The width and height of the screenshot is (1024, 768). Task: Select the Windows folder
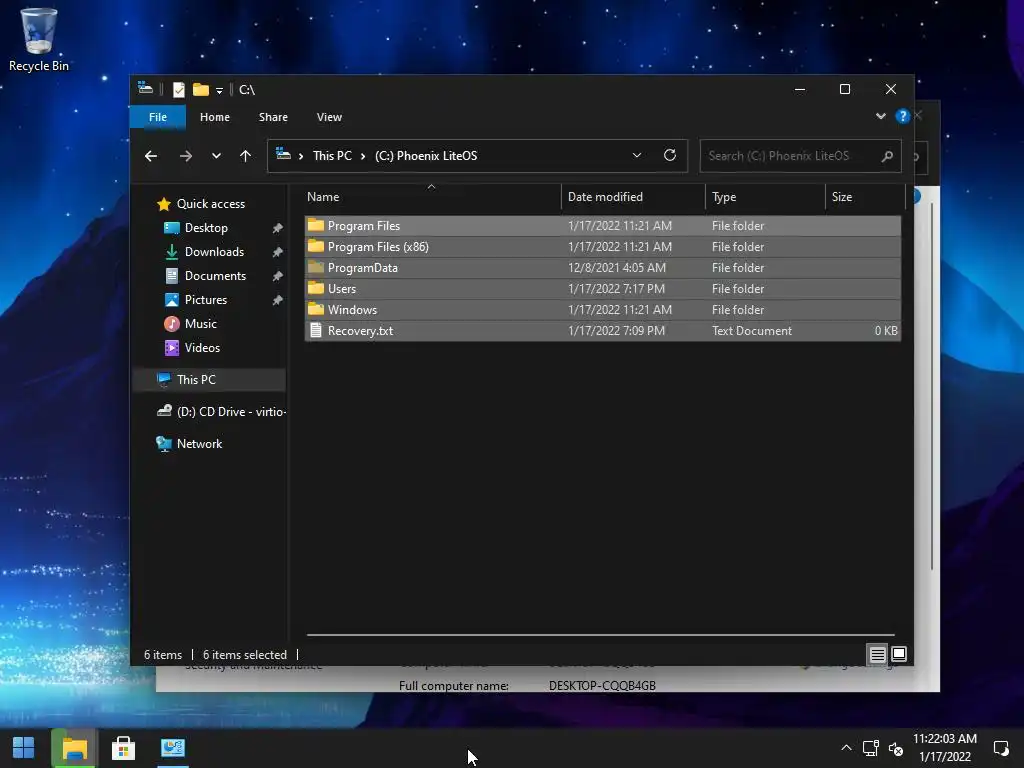(602, 310)
